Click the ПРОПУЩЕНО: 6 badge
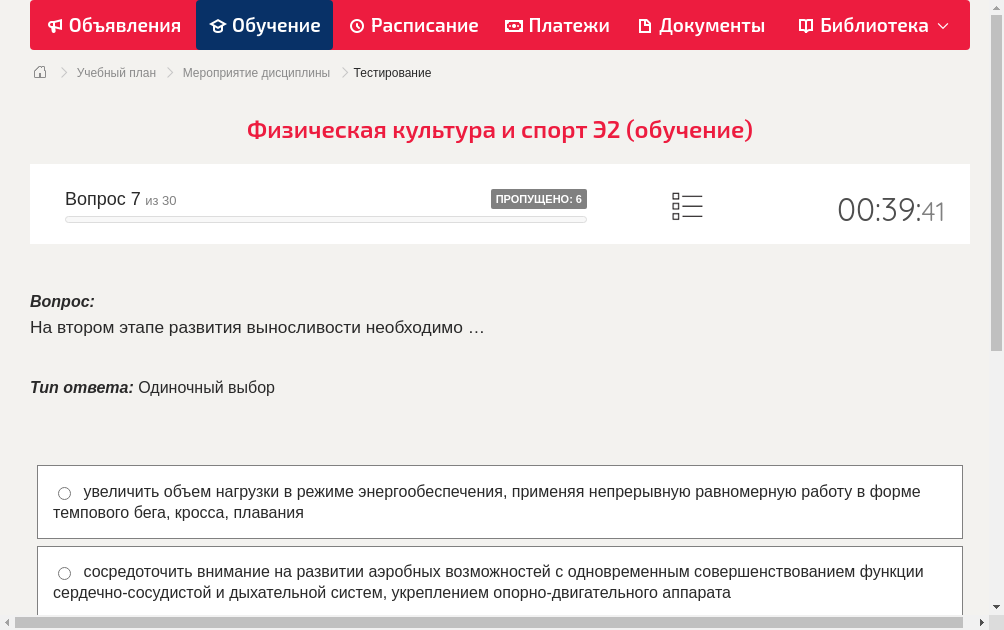Image resolution: width=1004 pixels, height=630 pixels. click(540, 198)
